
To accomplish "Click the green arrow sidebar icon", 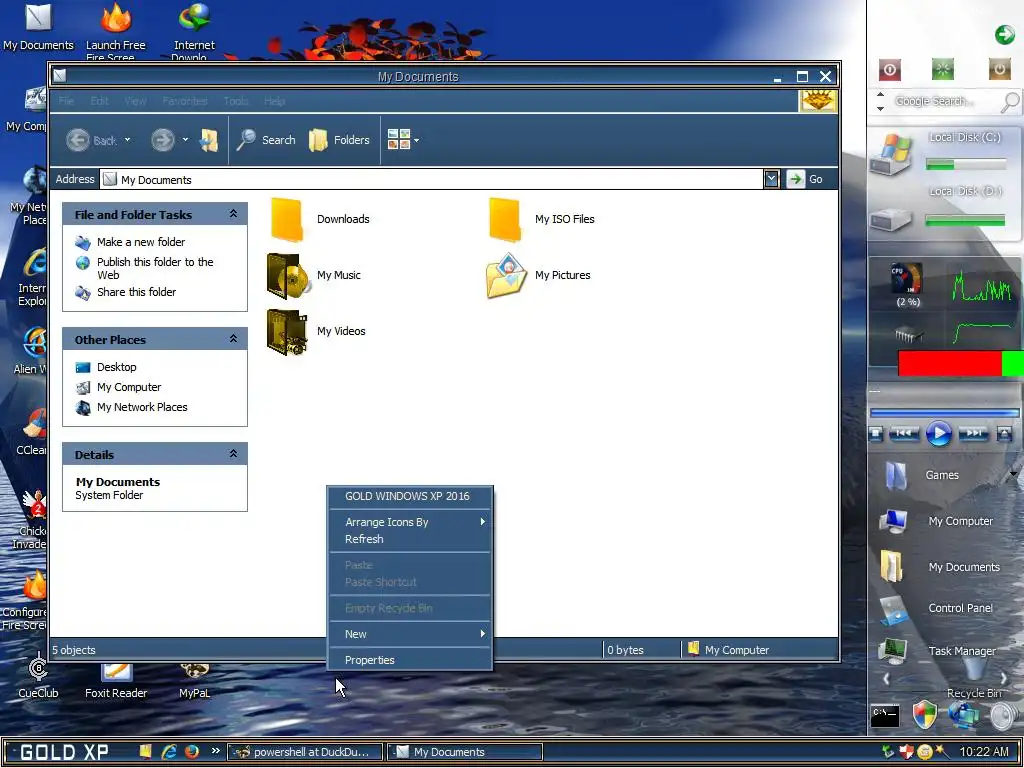I will [1004, 35].
